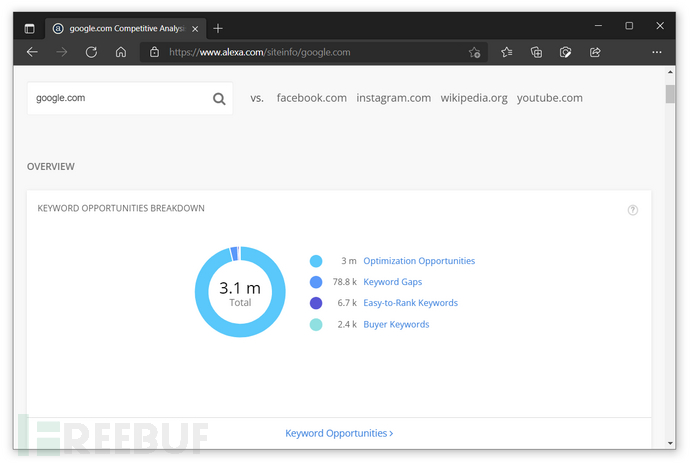690x463 pixels.
Task: Click the 6.7 k value
Action: click(347, 303)
